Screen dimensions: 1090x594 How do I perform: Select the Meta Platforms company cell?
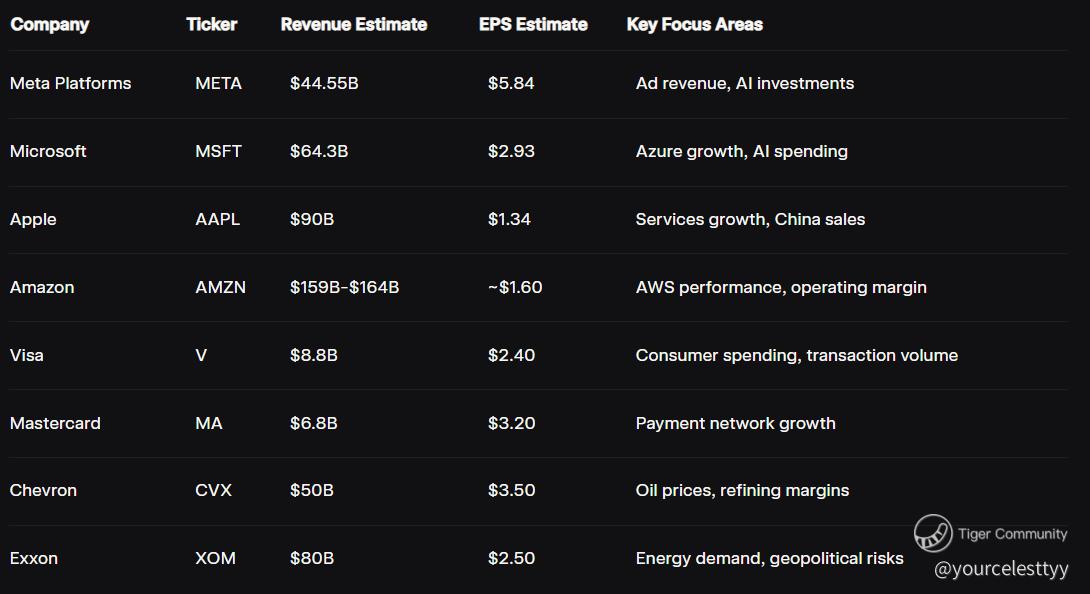pos(70,83)
